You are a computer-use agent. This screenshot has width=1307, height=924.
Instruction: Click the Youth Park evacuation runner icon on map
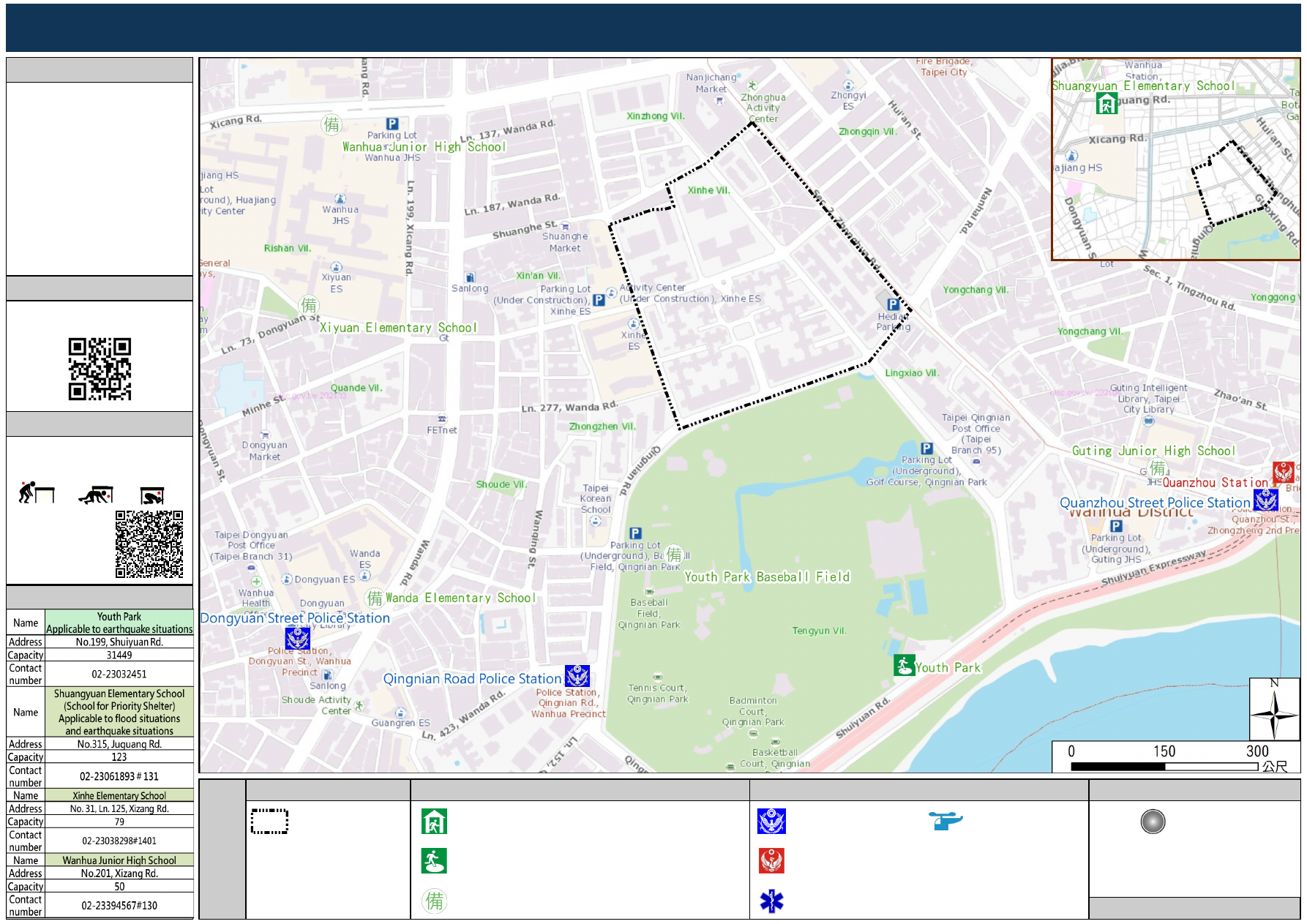(904, 665)
